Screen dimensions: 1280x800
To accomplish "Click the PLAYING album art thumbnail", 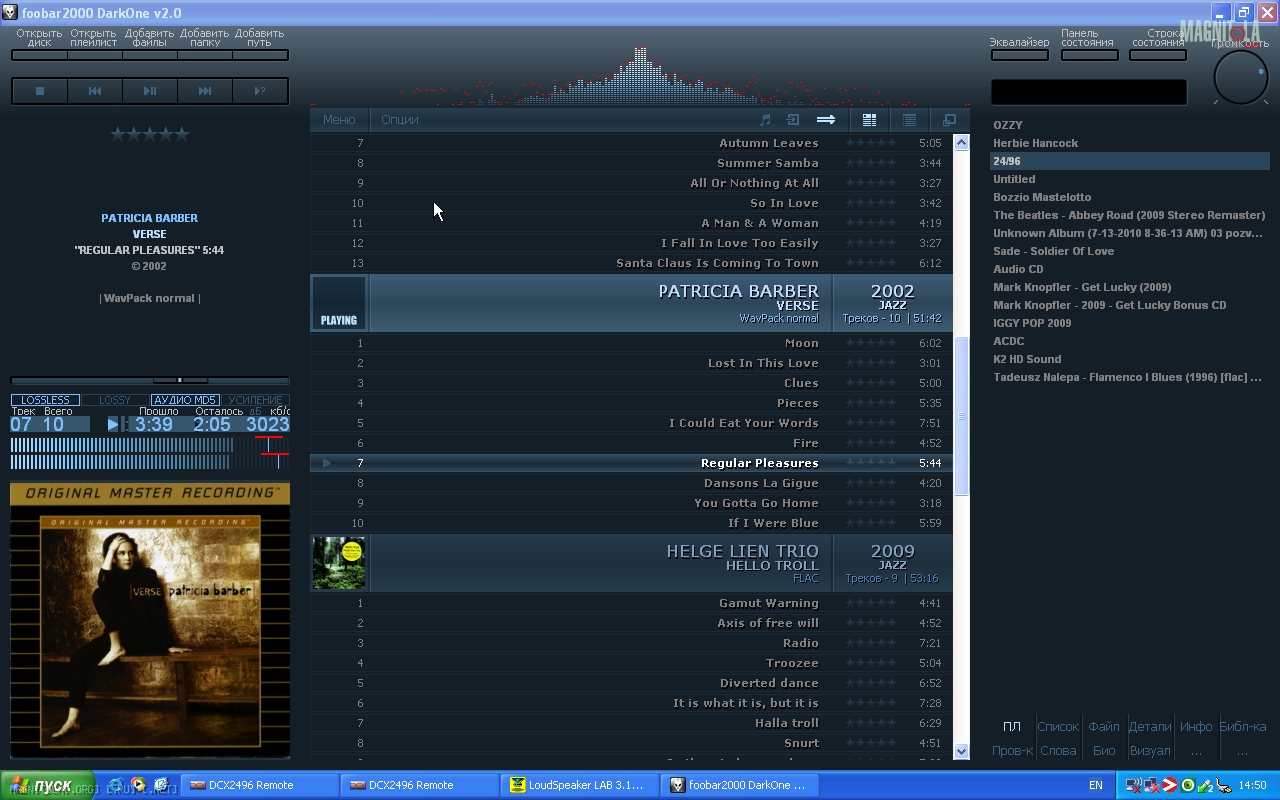I will point(339,303).
